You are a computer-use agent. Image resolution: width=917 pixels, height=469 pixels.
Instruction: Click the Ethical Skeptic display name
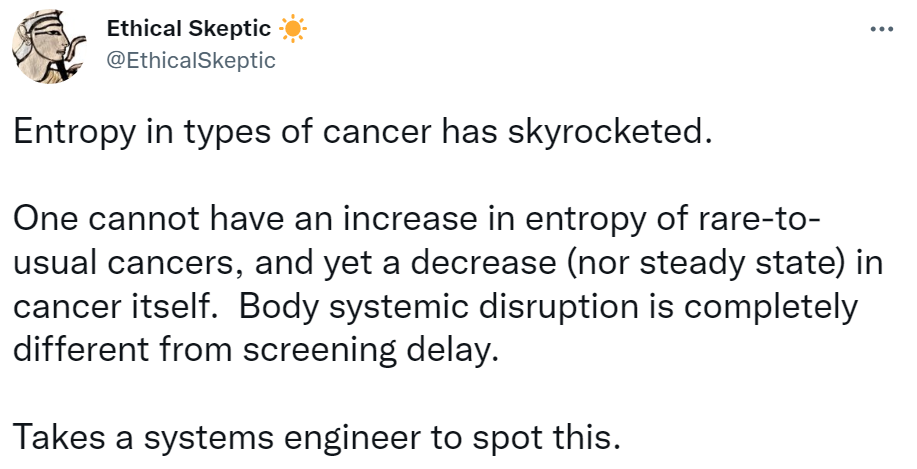coord(189,30)
